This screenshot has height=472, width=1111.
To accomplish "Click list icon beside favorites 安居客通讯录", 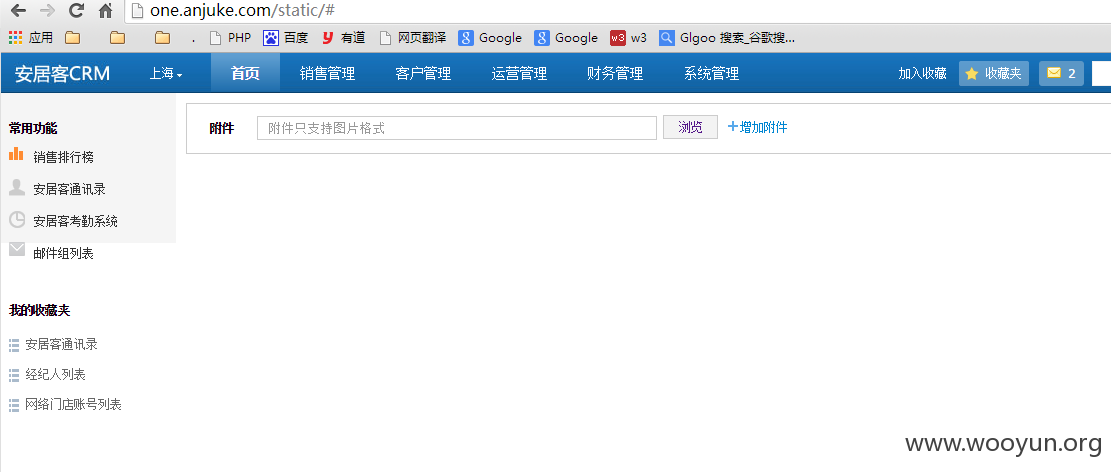I will click(x=13, y=345).
